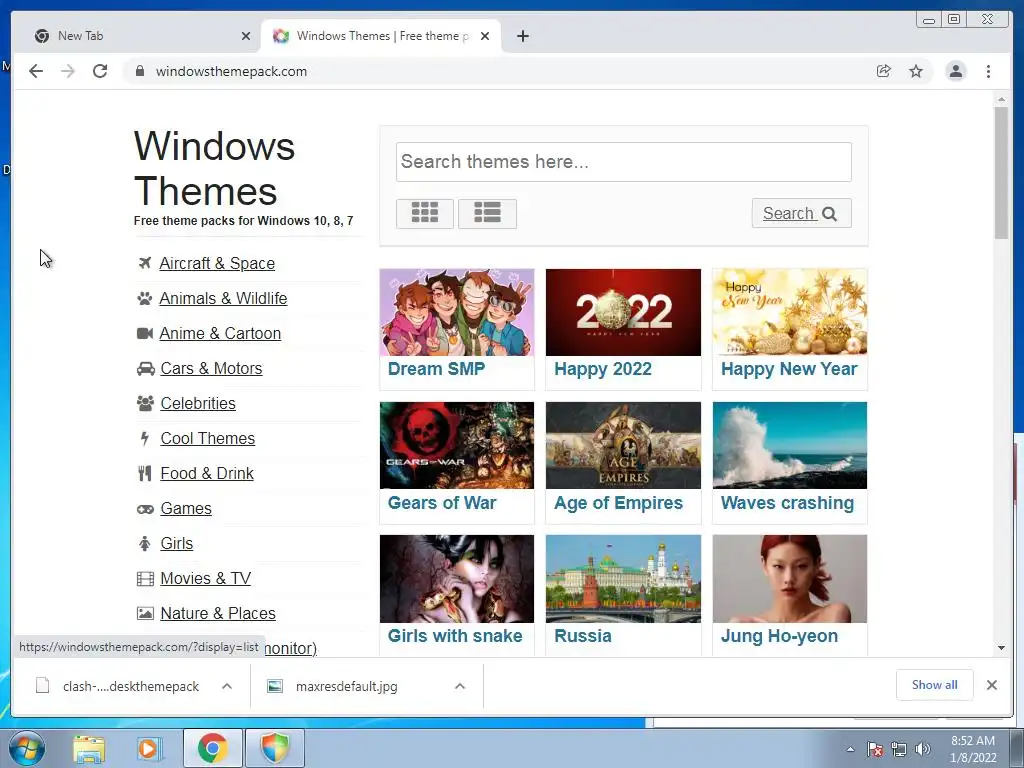1024x768 pixels.
Task: Close the Windows Themes tab
Action: (x=485, y=36)
